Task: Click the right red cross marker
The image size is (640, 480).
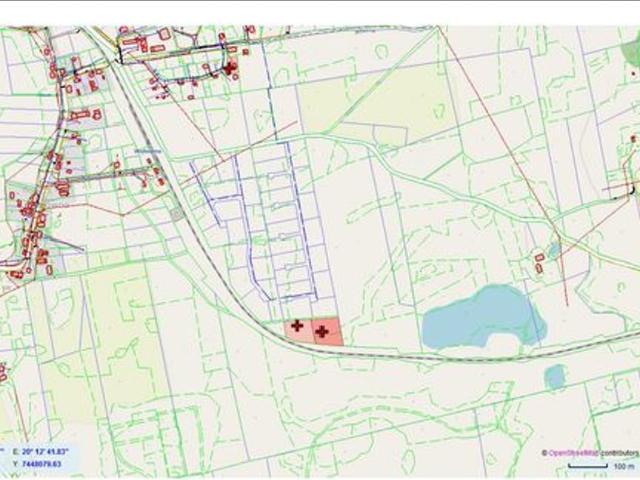Action: click(x=322, y=330)
